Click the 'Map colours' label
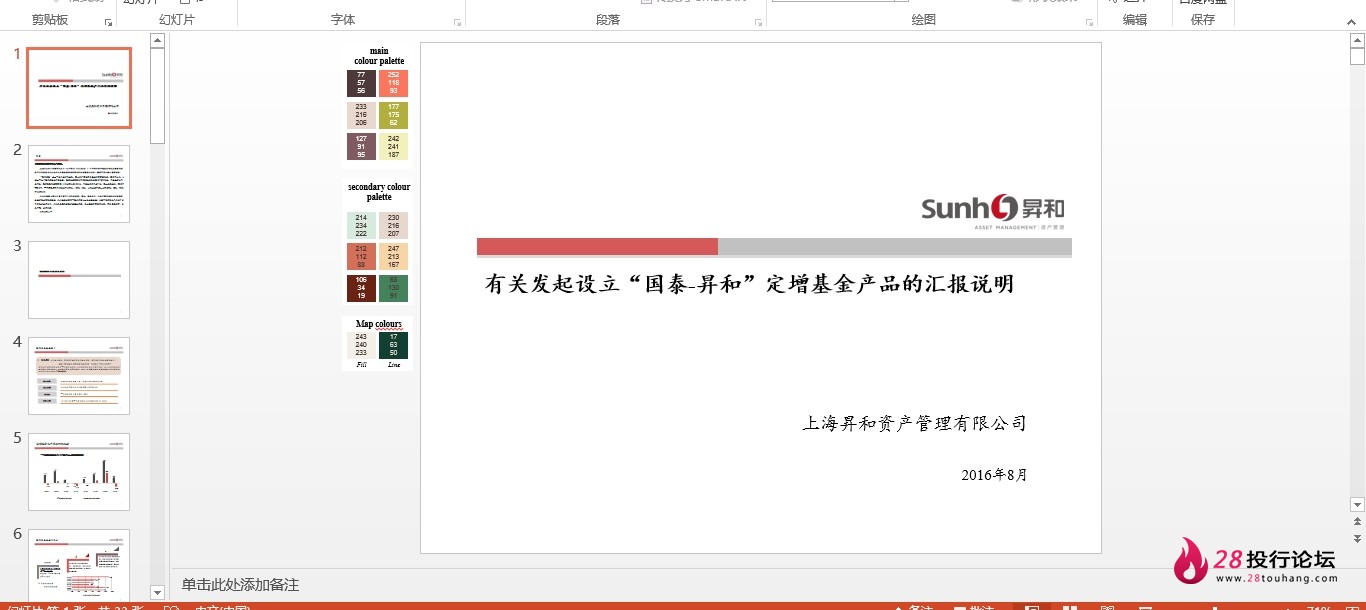This screenshot has width=1366, height=610. pyautogui.click(x=379, y=324)
